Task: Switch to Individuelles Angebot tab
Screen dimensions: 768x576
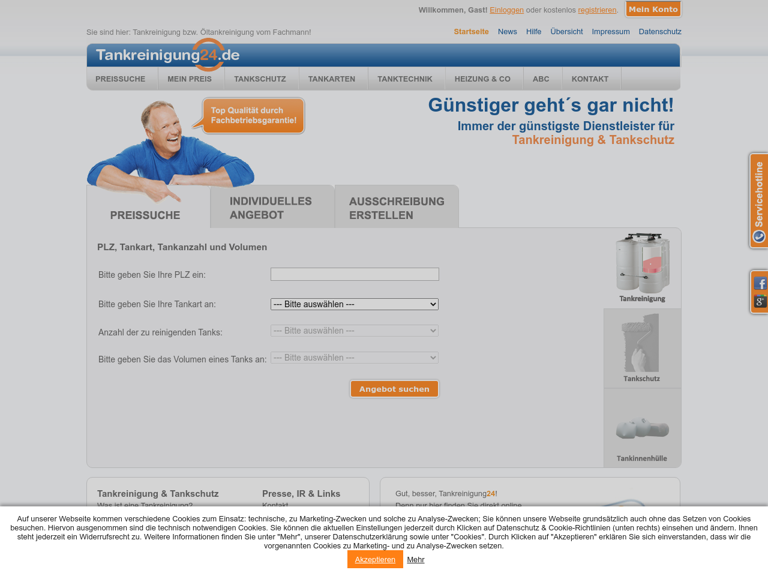Action: point(271,208)
